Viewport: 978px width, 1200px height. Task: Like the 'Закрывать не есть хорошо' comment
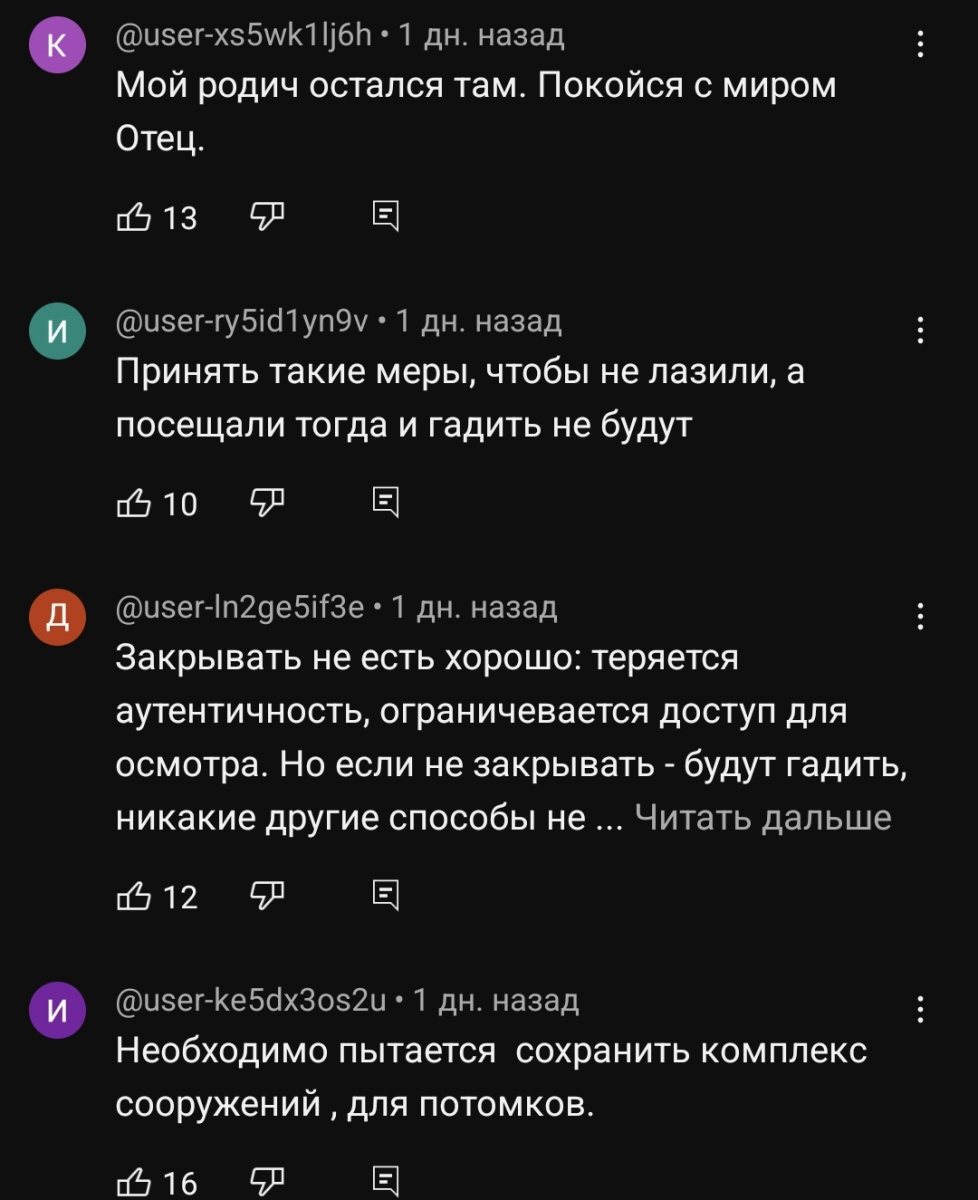point(132,896)
